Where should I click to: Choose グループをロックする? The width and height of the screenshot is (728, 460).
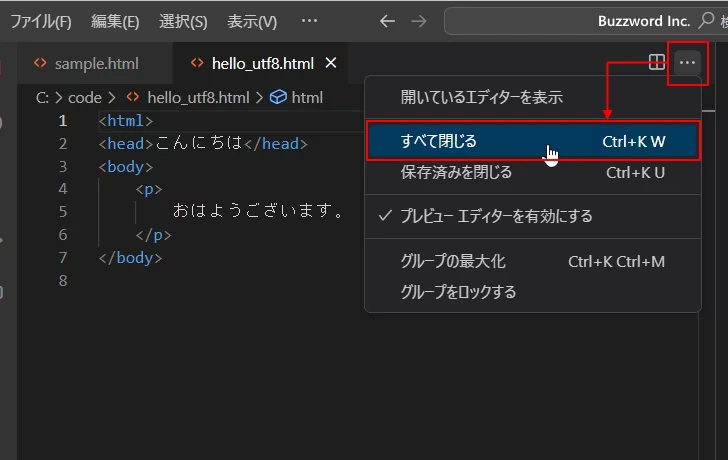coord(533,292)
